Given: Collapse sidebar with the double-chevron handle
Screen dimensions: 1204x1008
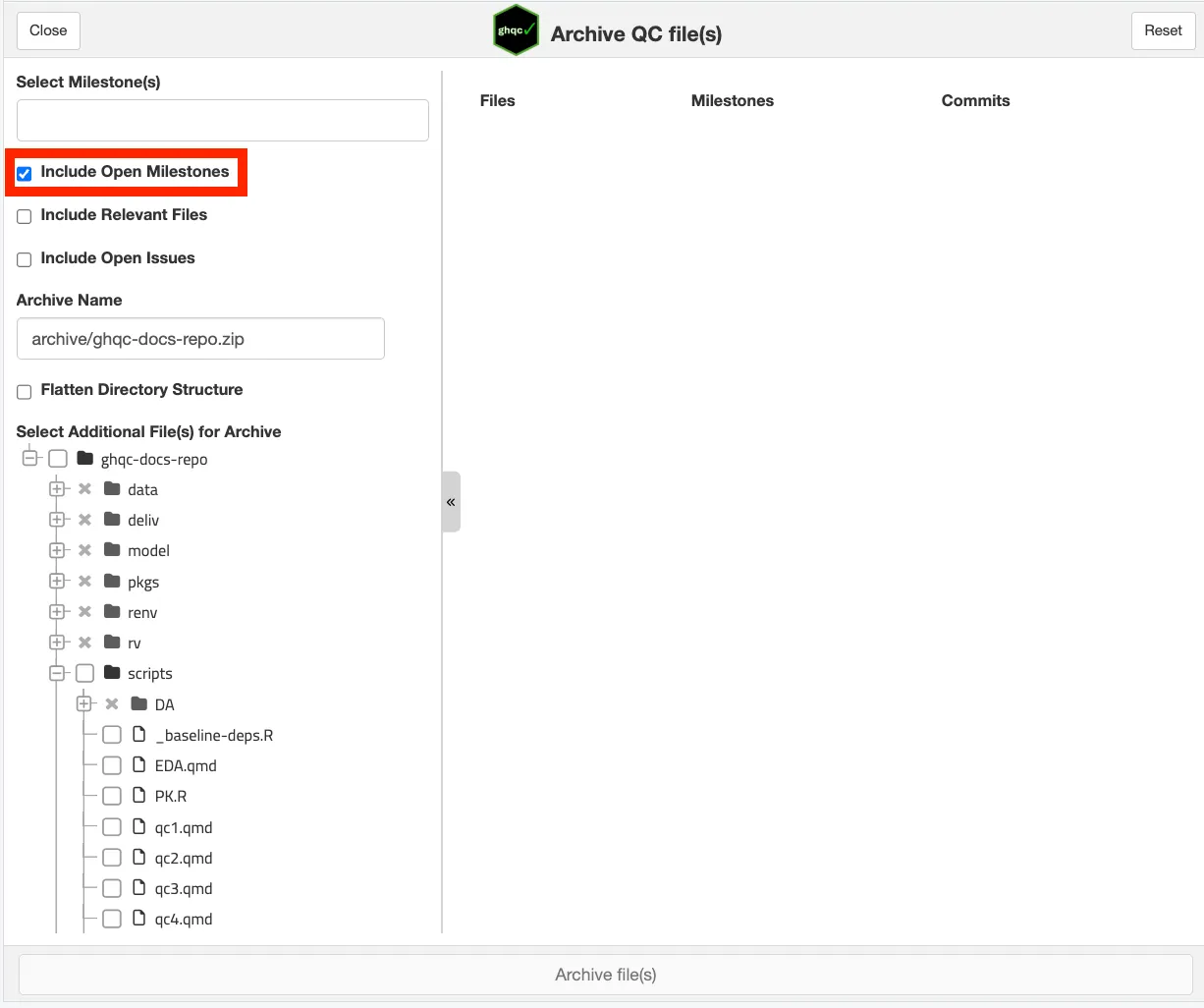Looking at the screenshot, I should click(451, 502).
